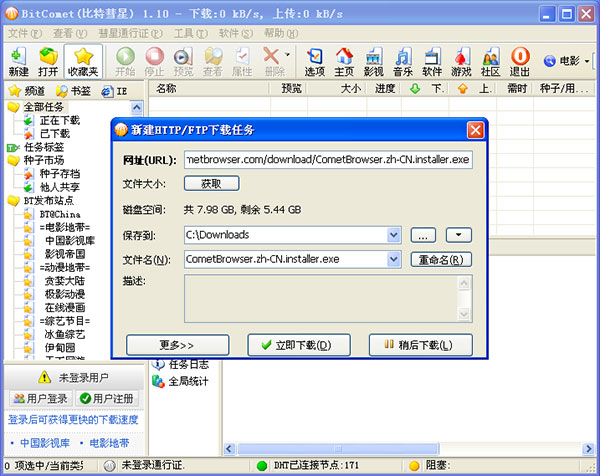Screen dimensions: 600x476
Task: Click the 查看 (View) toolbar icon
Action: click(x=213, y=62)
